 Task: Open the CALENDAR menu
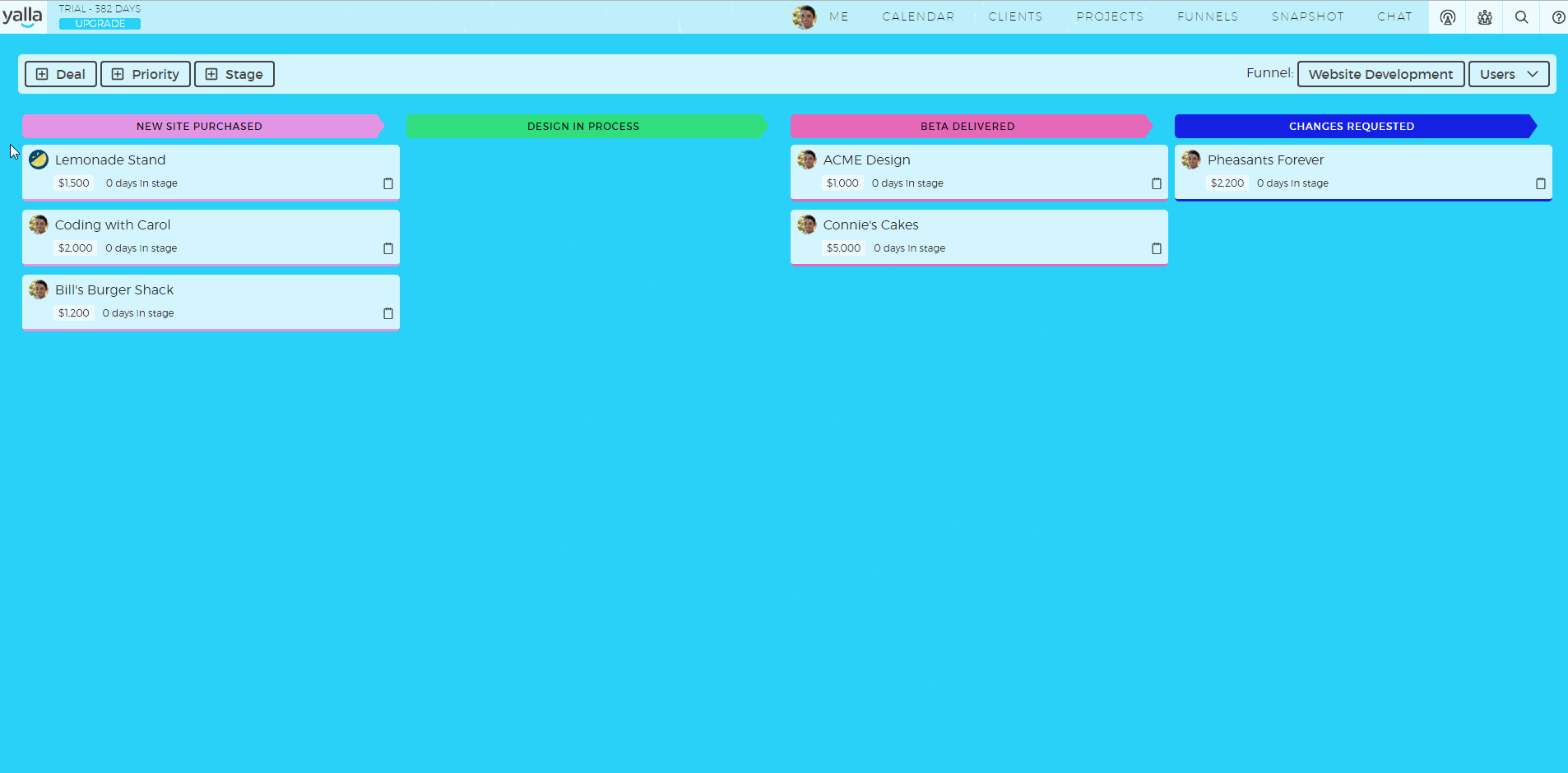[918, 16]
